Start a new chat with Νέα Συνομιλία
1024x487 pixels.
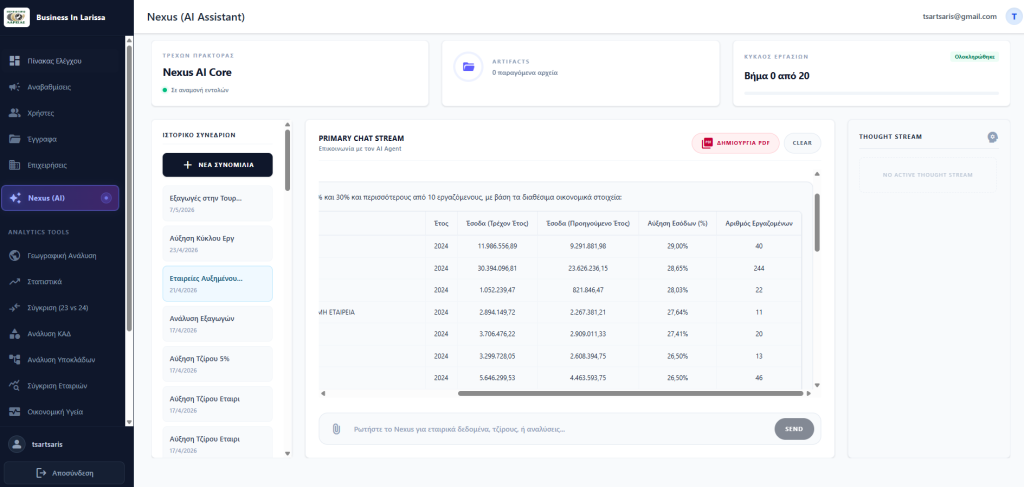(x=217, y=165)
